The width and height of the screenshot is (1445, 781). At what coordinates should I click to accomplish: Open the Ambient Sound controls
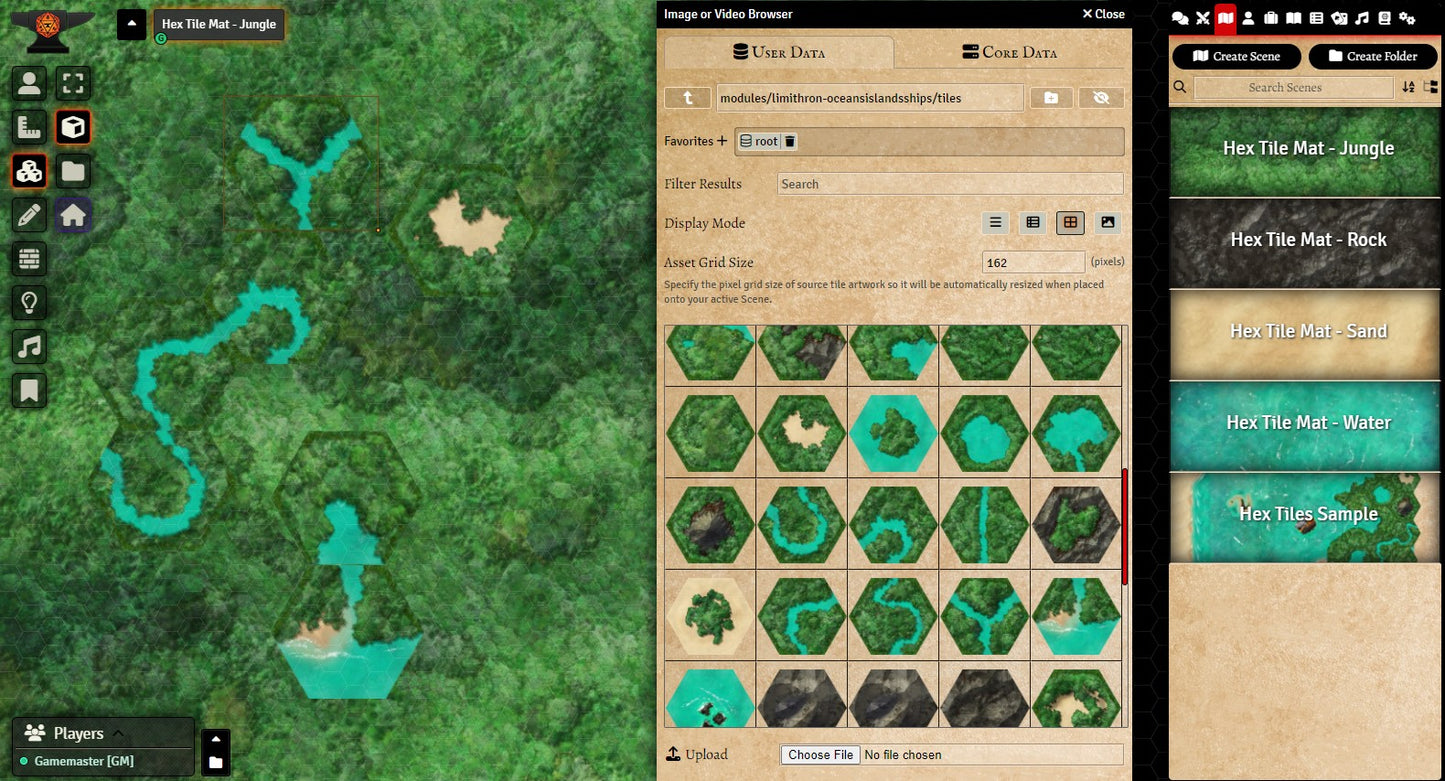pos(29,347)
